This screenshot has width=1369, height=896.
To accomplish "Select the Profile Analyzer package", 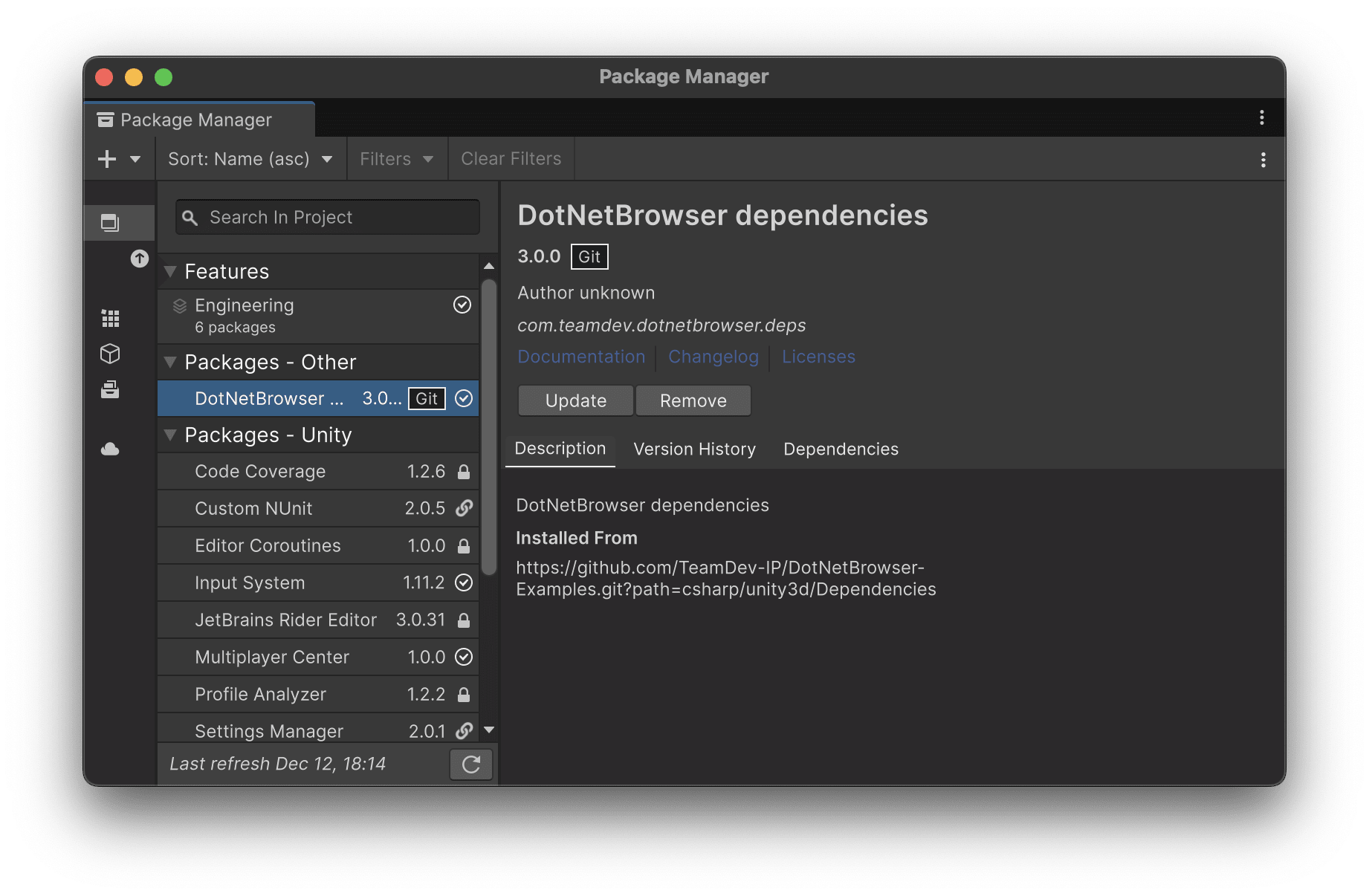I will 318,695.
